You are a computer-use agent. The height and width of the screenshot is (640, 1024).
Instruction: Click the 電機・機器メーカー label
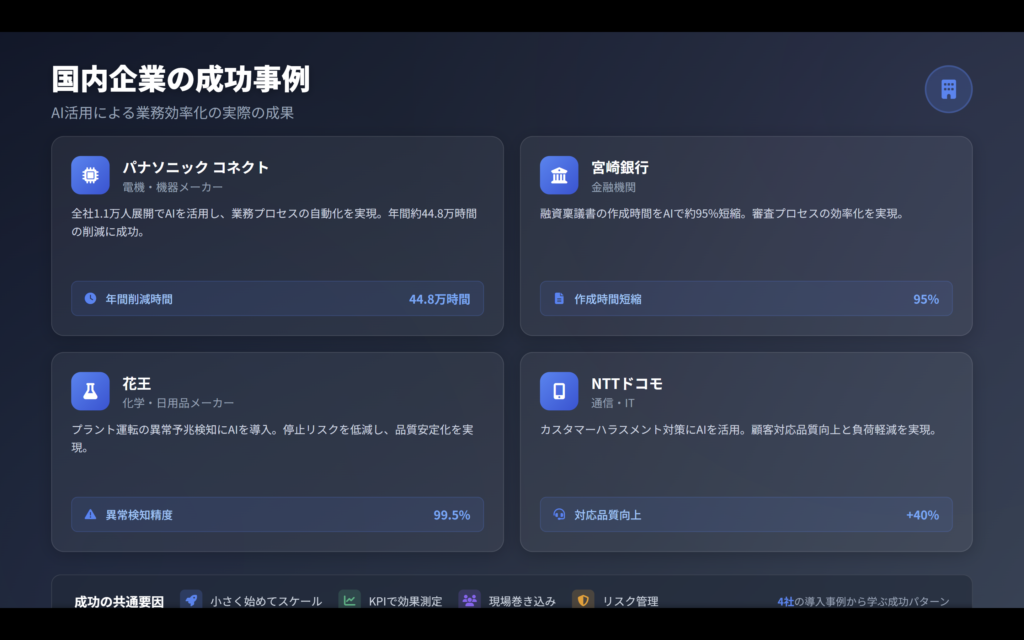tap(172, 187)
